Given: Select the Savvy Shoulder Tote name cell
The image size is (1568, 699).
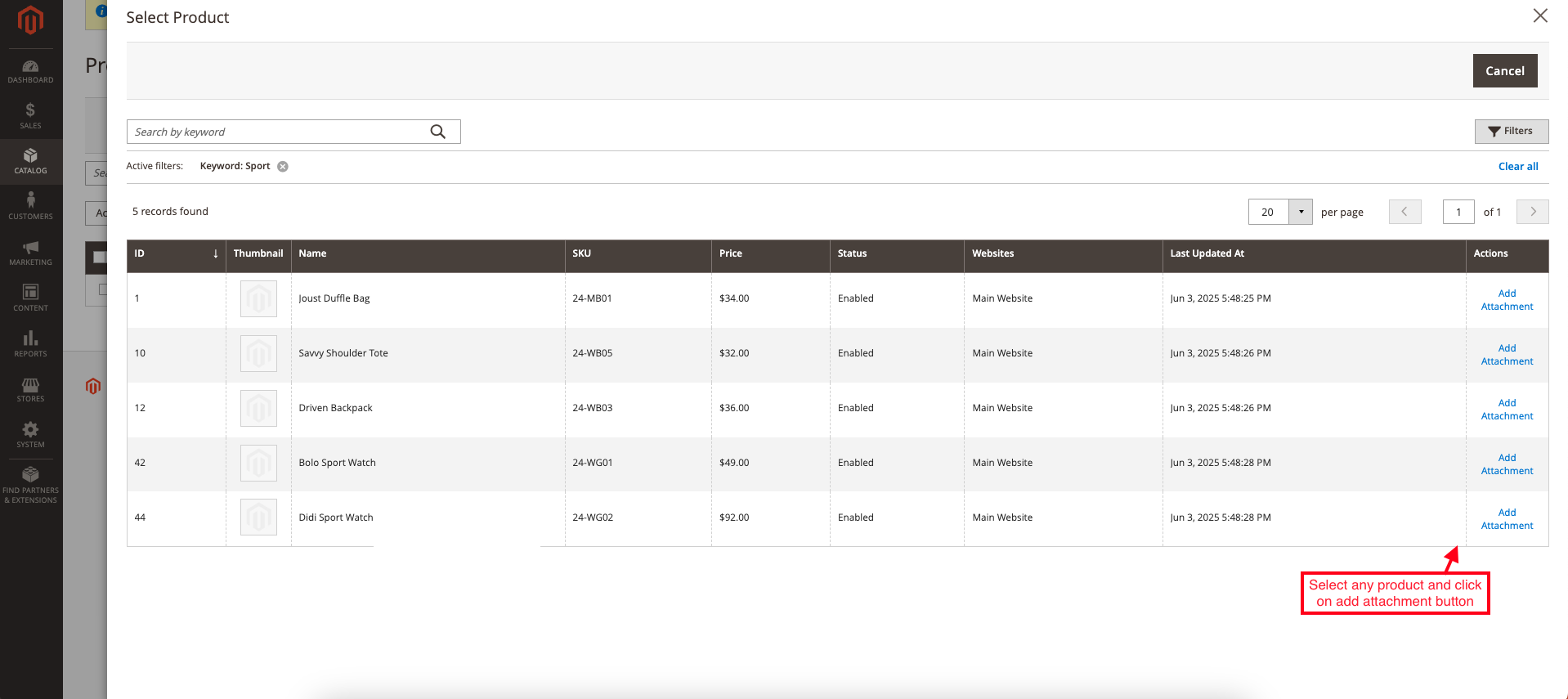Looking at the screenshot, I should pyautogui.click(x=428, y=354).
